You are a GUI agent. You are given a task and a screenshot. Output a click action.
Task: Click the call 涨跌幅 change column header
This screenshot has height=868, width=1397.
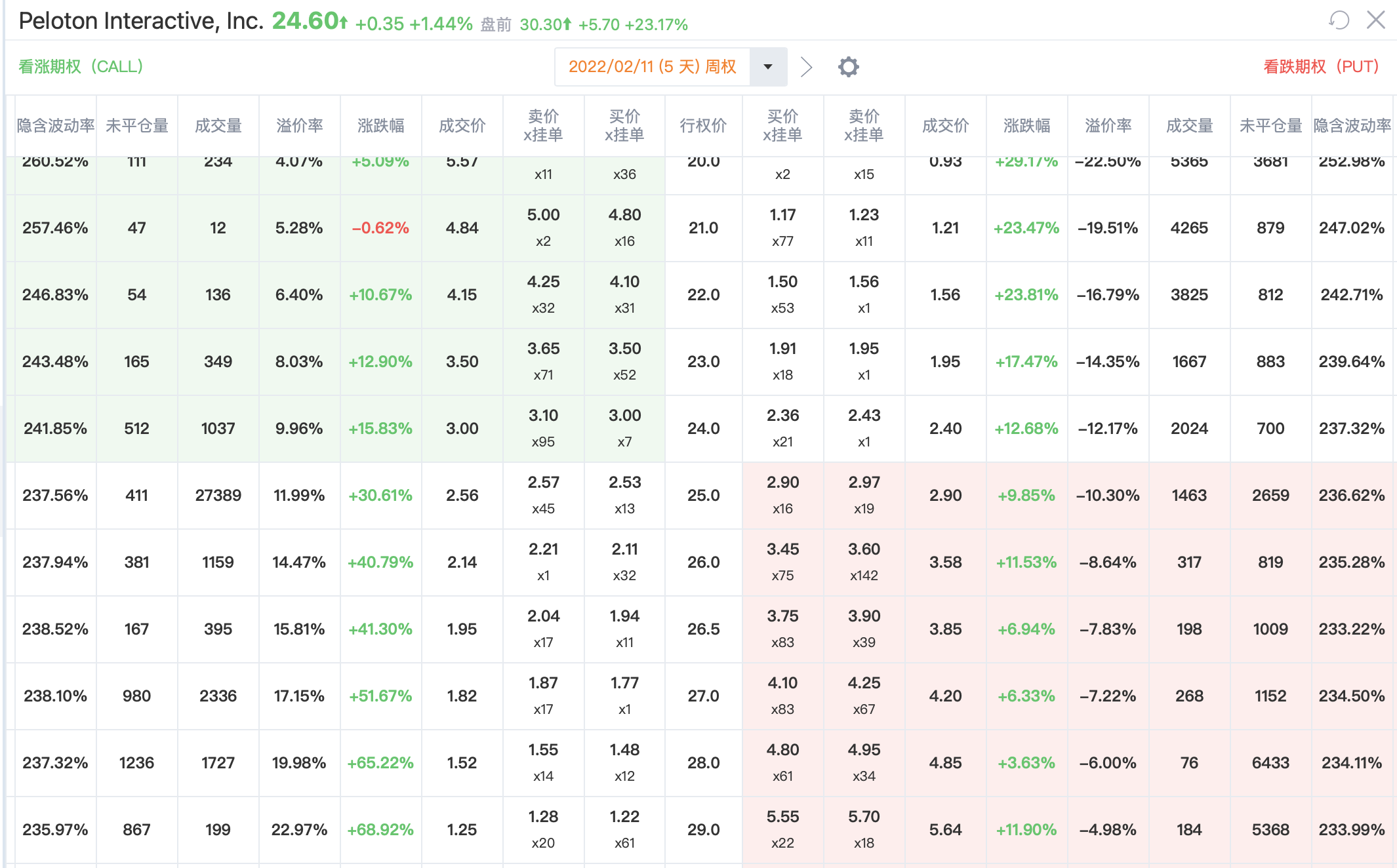(x=380, y=125)
